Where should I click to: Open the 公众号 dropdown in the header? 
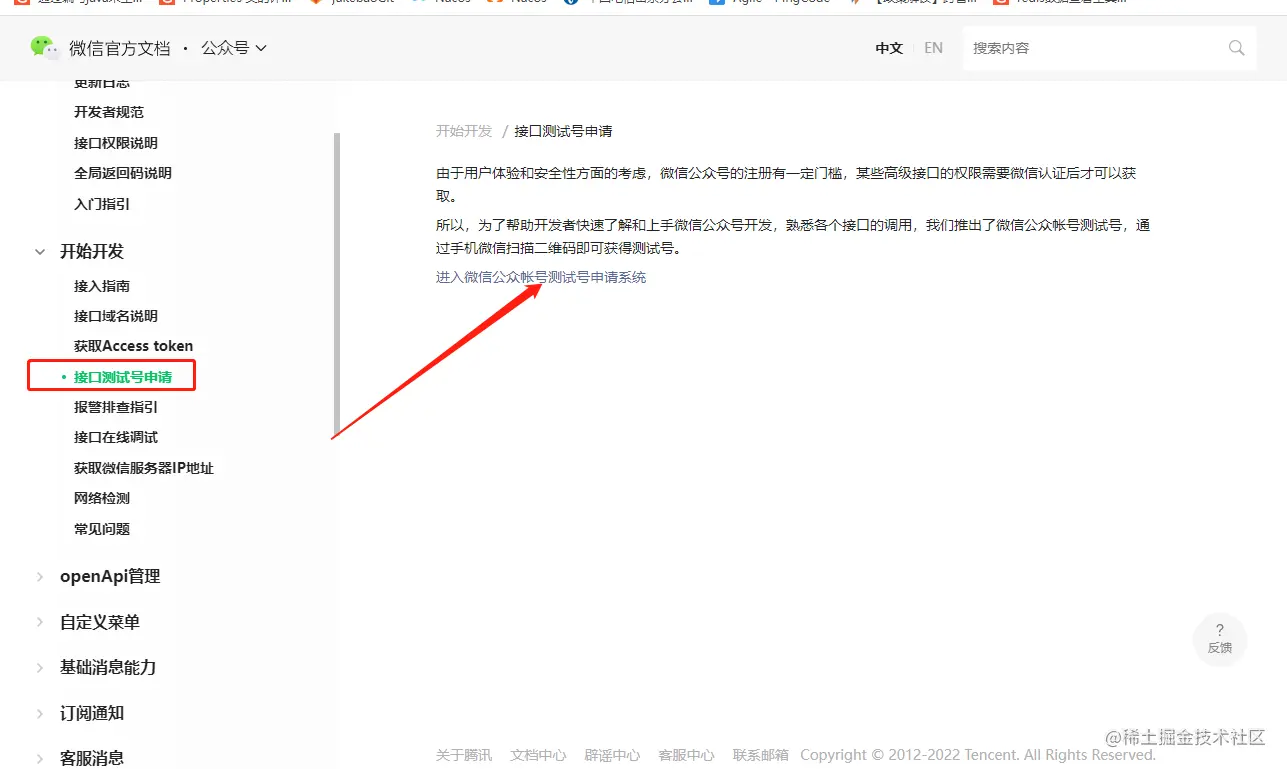[x=234, y=48]
